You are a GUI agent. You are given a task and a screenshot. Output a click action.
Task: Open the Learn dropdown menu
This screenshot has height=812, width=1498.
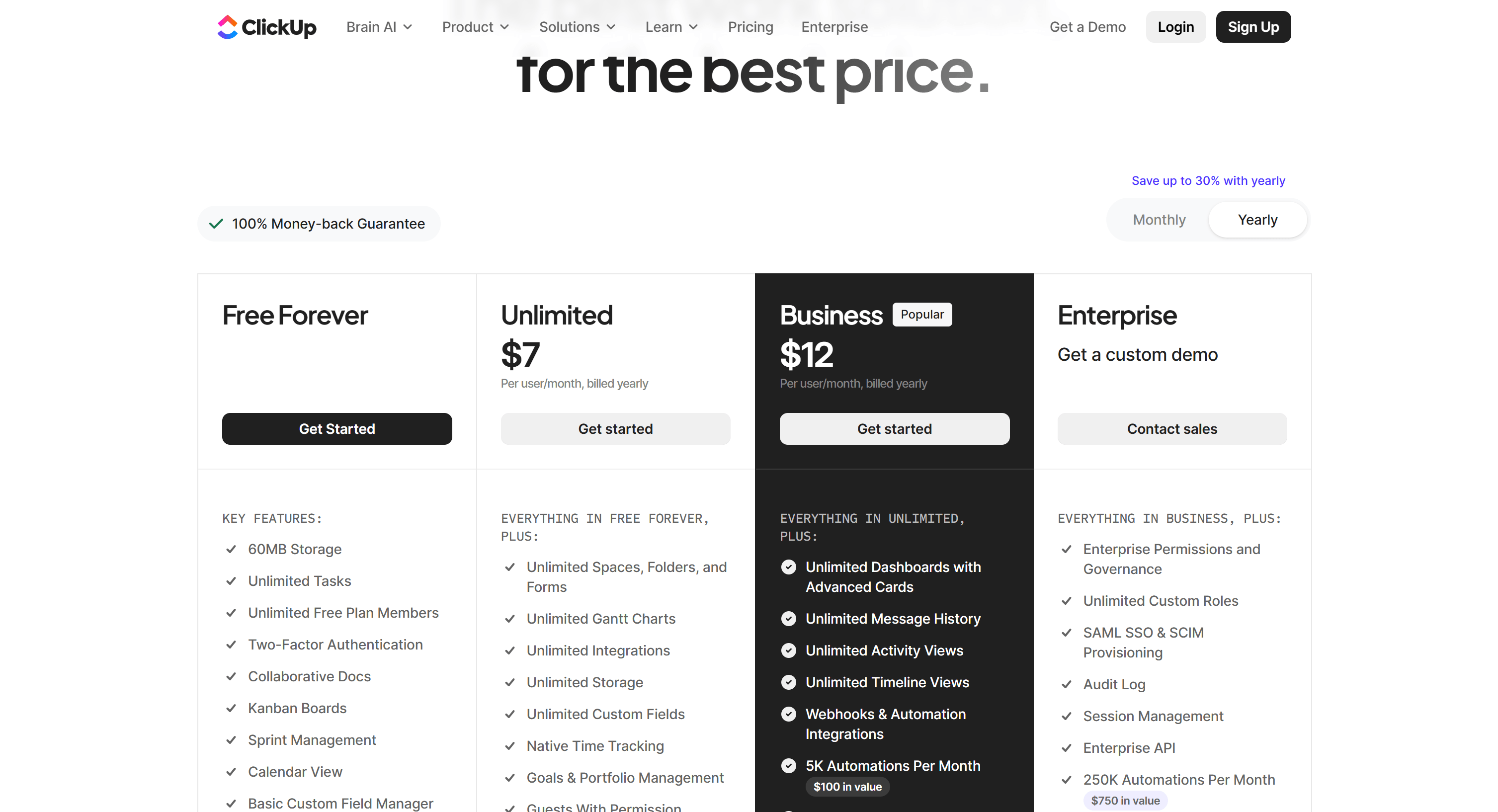point(671,27)
